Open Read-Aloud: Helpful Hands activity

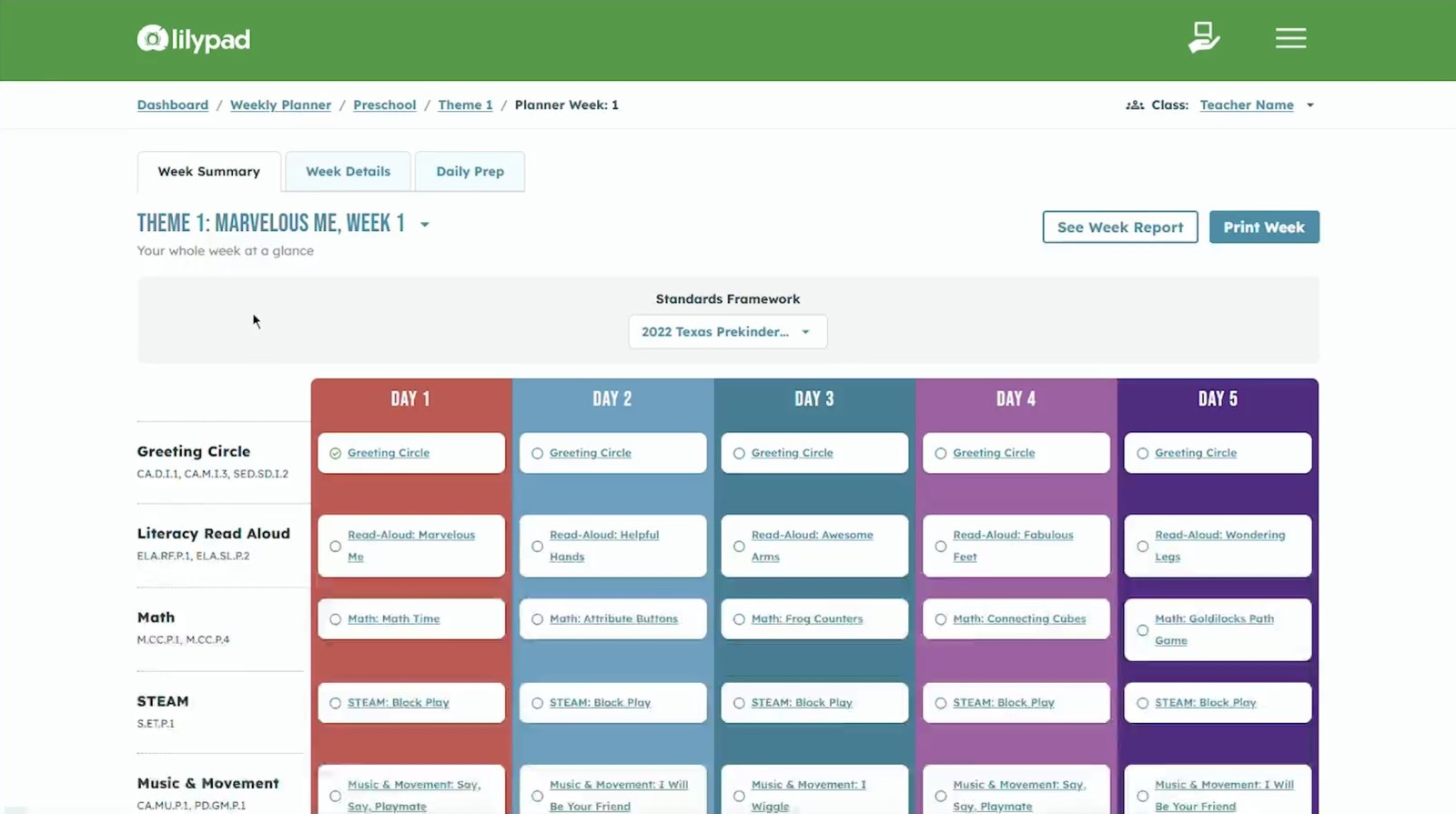coord(604,546)
